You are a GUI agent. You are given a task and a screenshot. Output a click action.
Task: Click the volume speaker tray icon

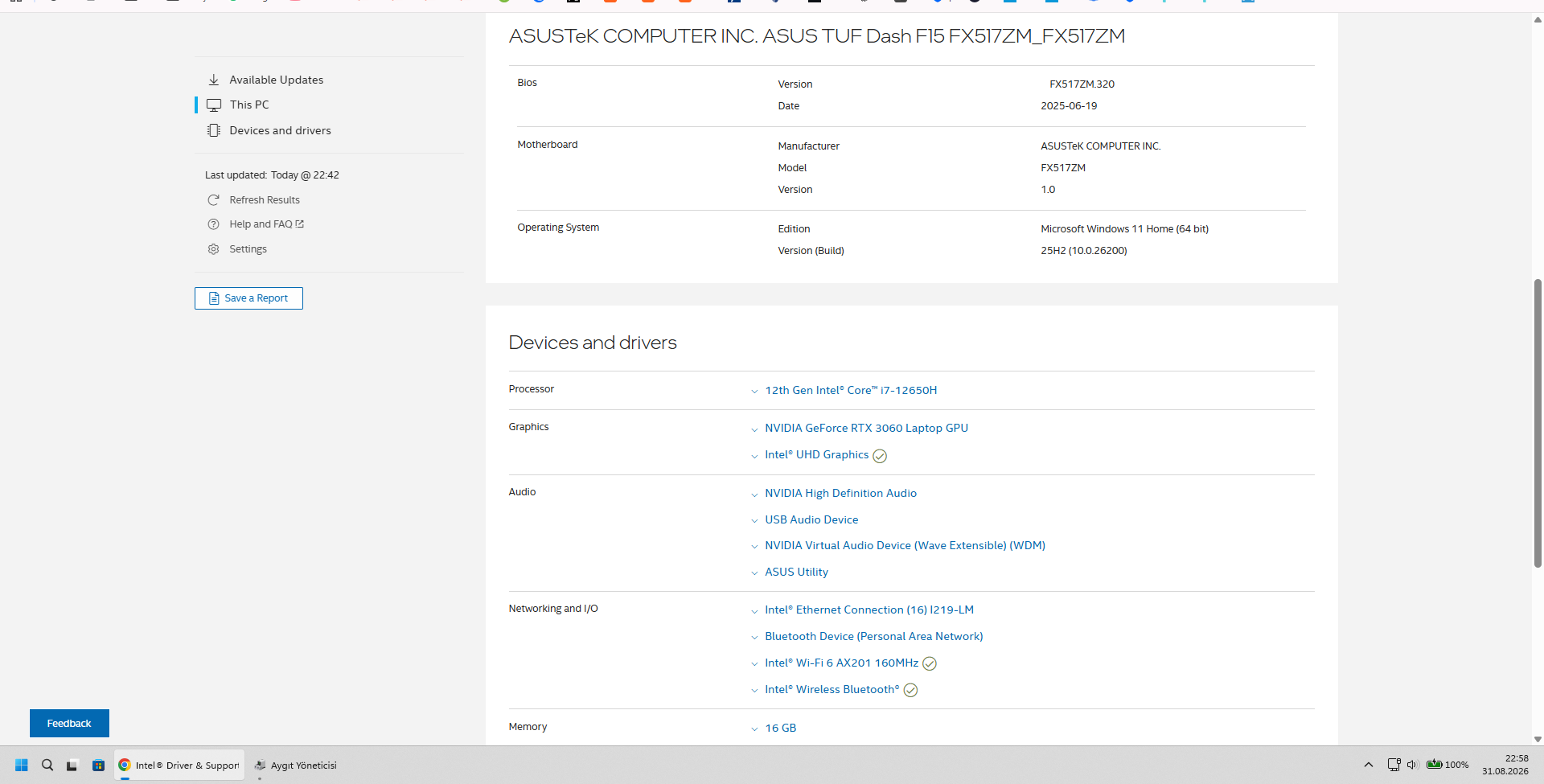click(1413, 765)
